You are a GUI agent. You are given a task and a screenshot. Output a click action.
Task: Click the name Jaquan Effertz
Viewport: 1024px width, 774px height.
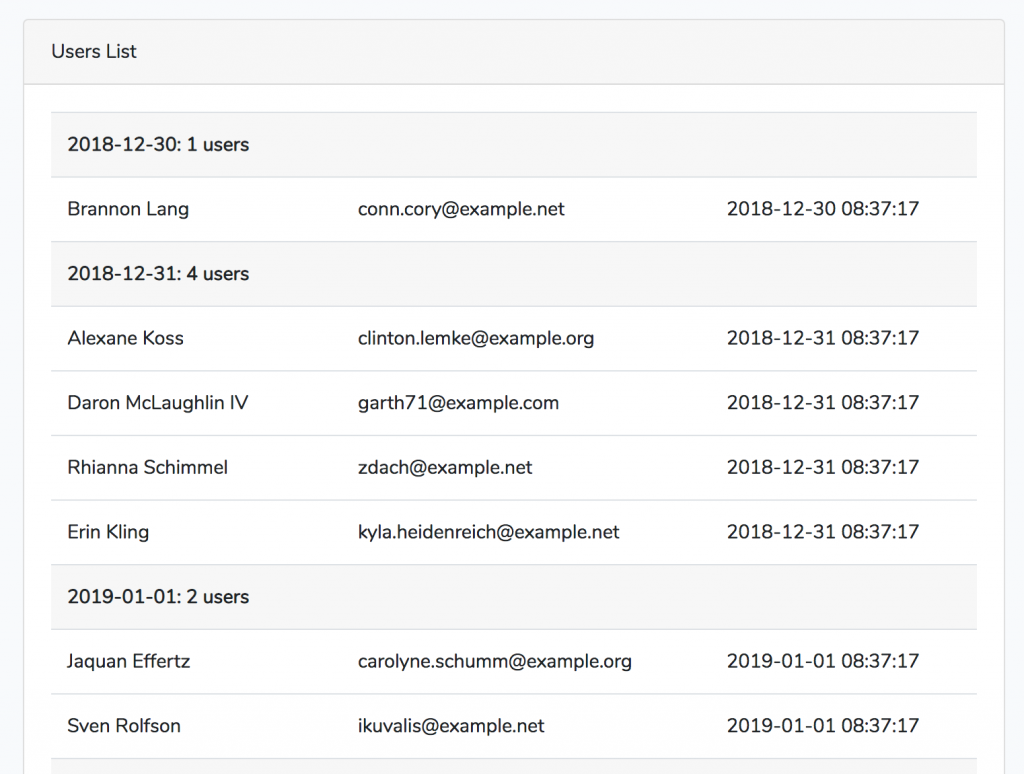click(x=128, y=661)
